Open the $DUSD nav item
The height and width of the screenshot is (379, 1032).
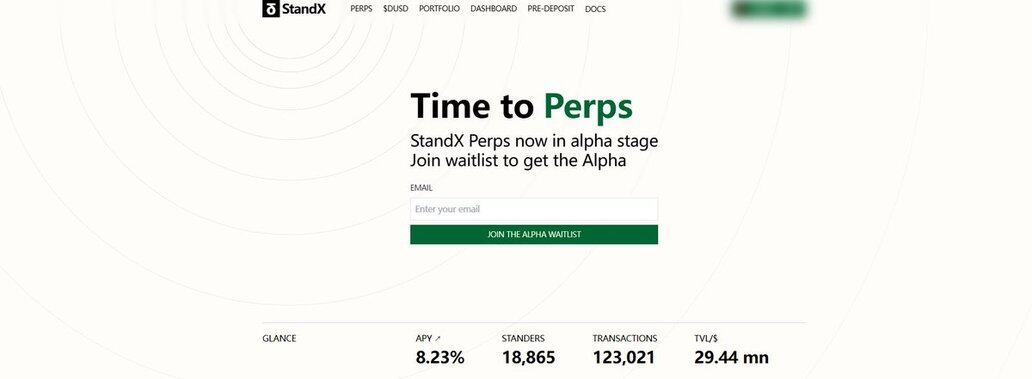pyautogui.click(x=396, y=9)
